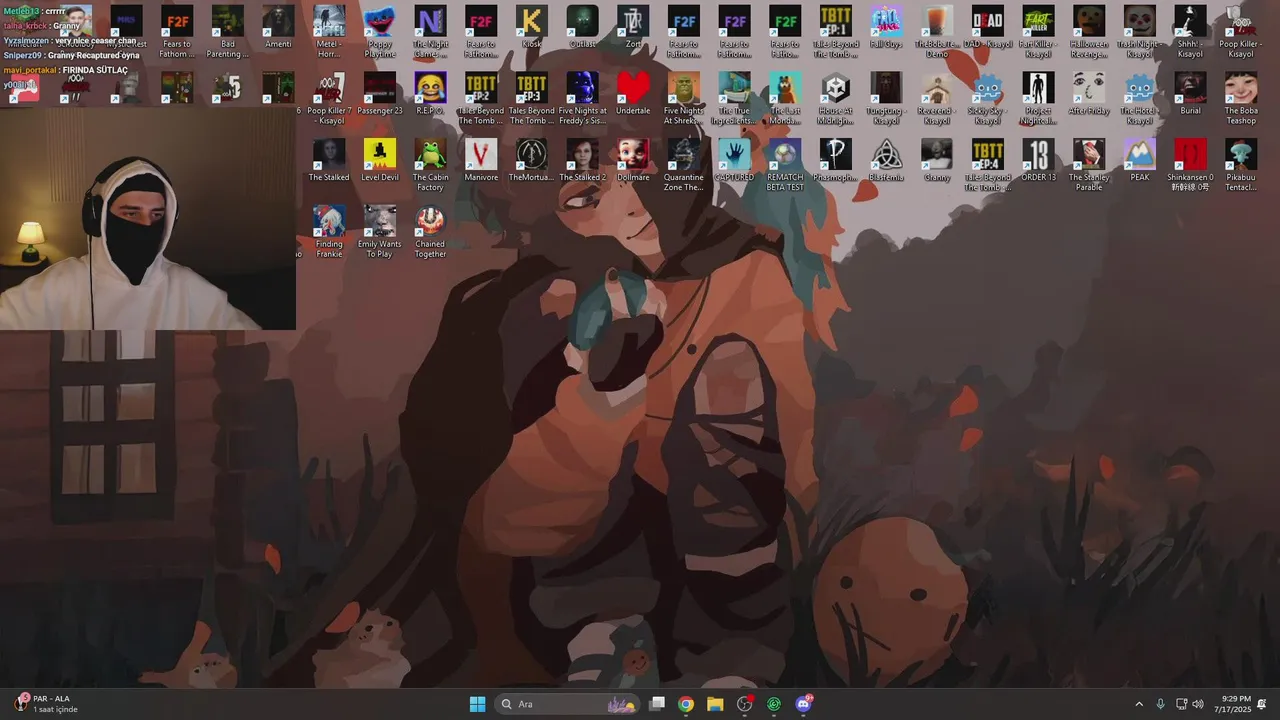1280x720 pixels.
Task: Open The Cabin Factory frog icon
Action: [x=430, y=166]
